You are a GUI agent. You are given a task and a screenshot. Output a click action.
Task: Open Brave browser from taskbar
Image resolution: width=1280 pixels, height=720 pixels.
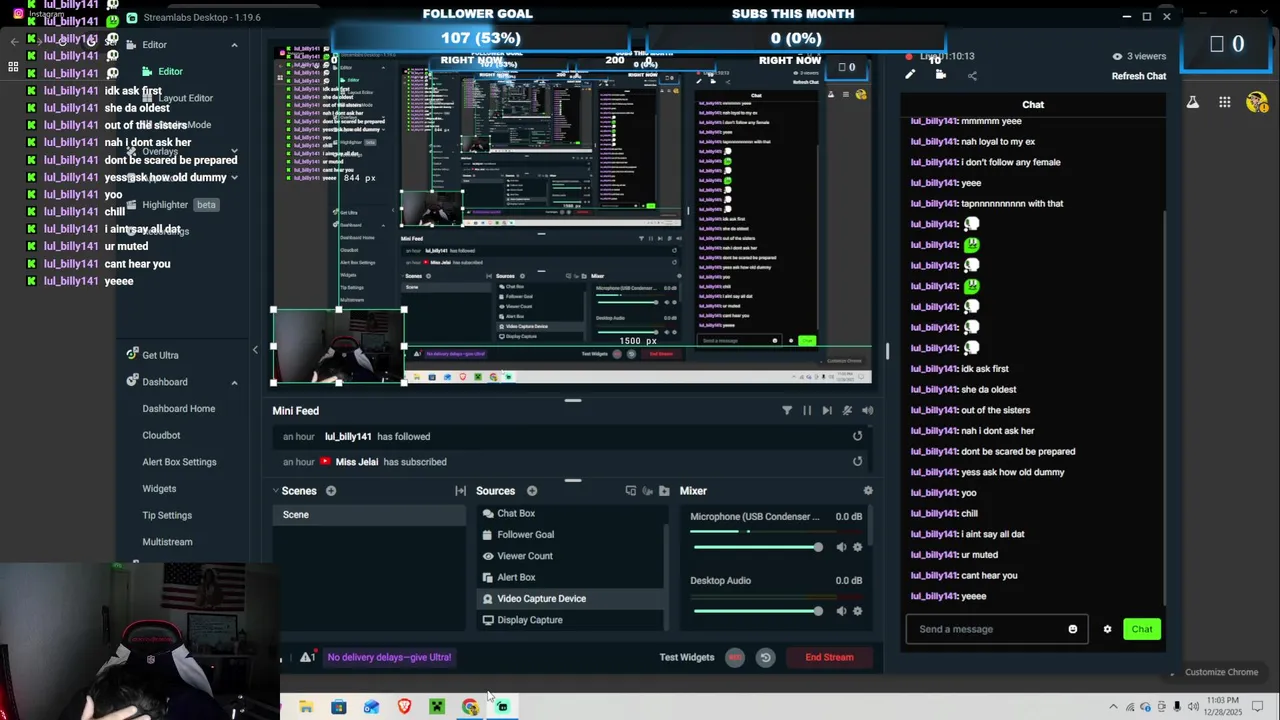(404, 707)
